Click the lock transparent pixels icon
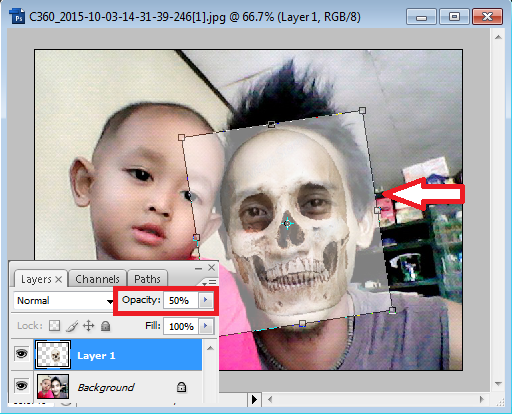Viewport: 512px width, 414px height. (x=54, y=326)
